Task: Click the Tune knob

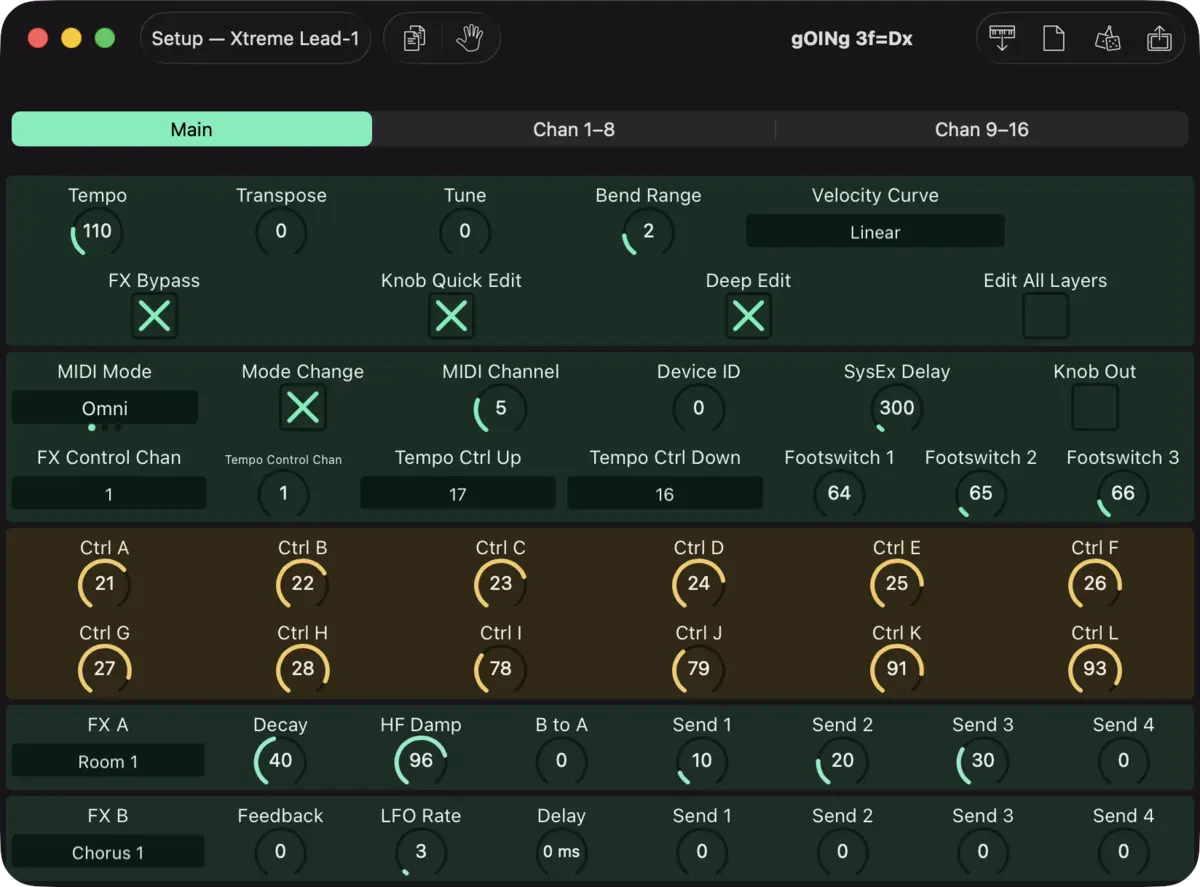Action: 465,231
